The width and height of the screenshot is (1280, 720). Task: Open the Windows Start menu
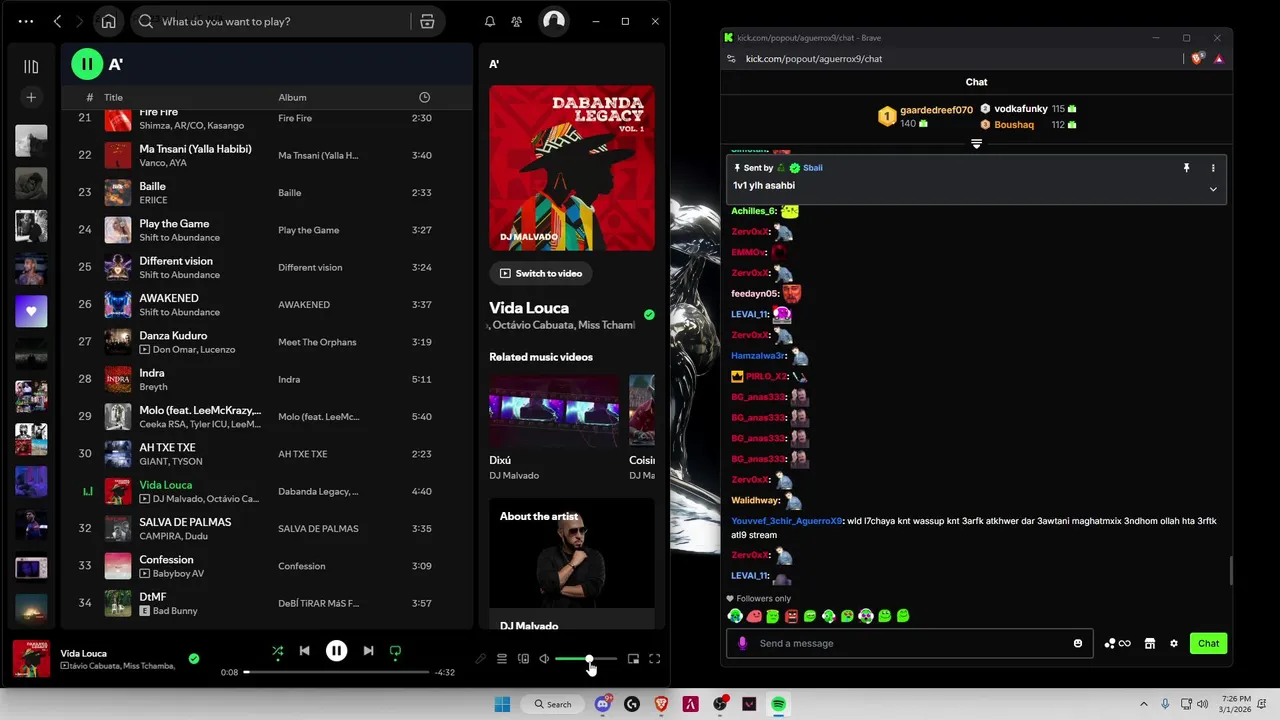tap(502, 704)
